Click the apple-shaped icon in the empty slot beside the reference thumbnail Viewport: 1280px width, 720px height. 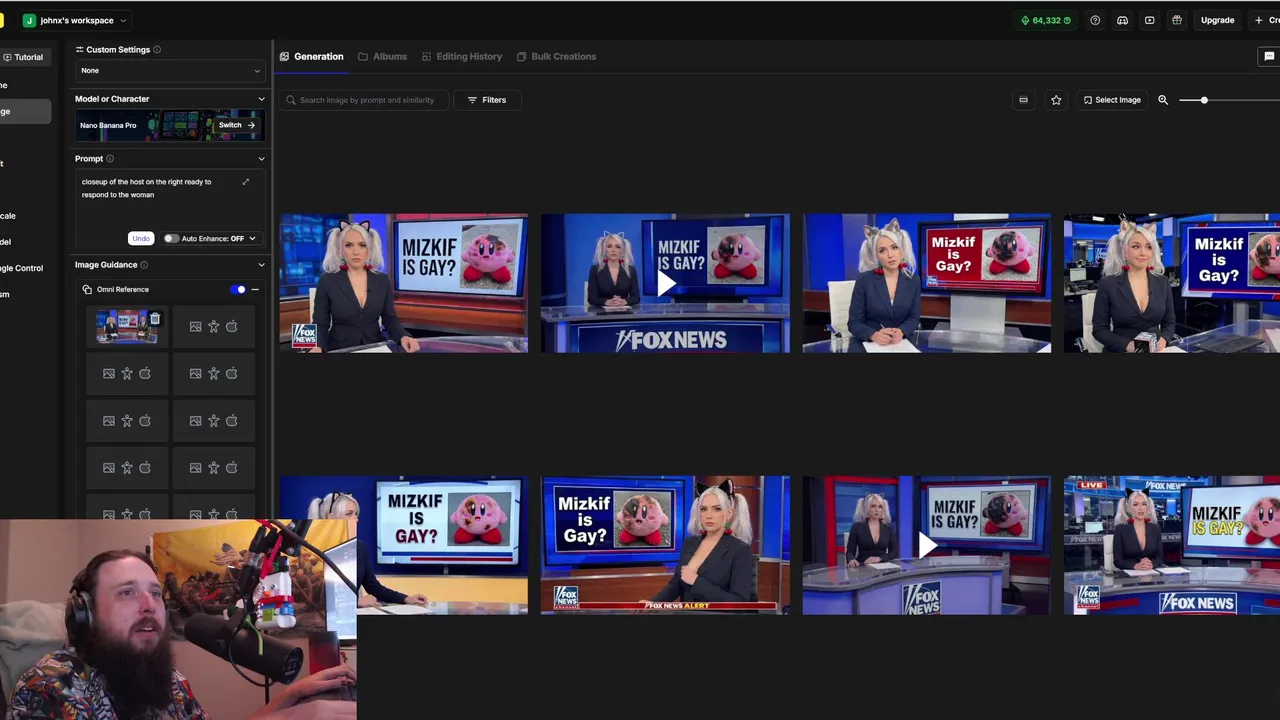point(231,327)
